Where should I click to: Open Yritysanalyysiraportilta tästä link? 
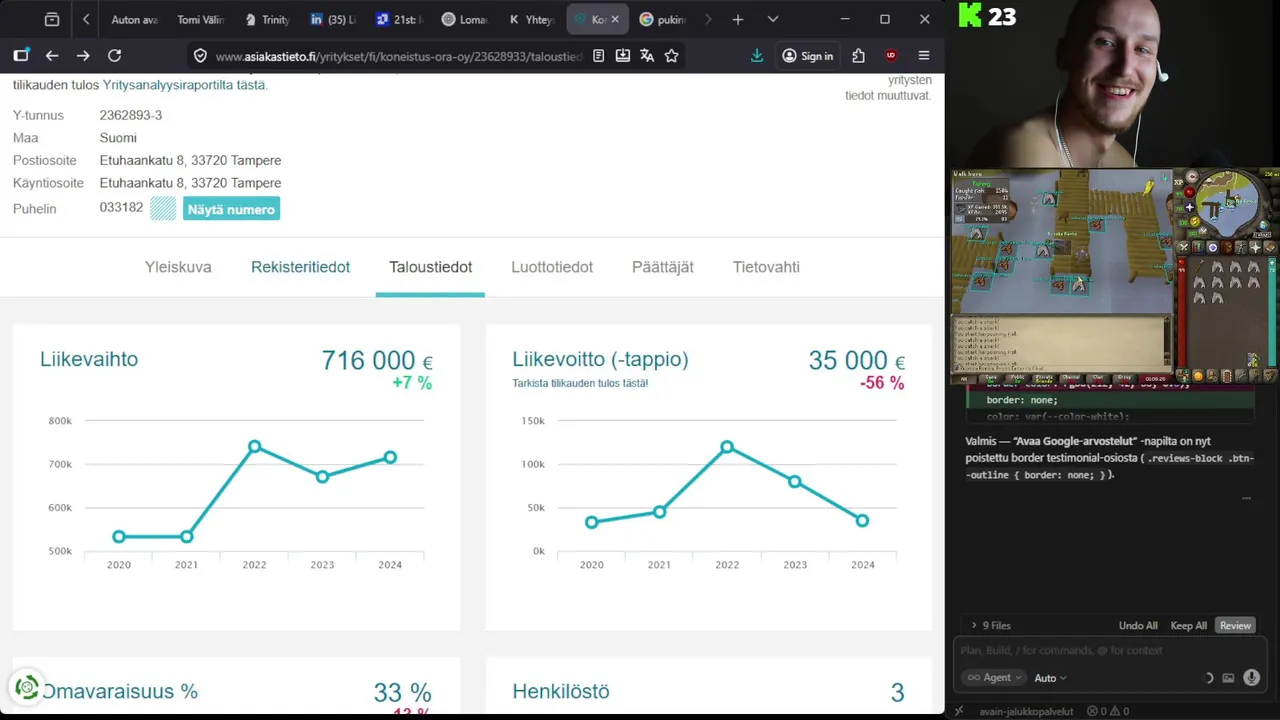[185, 85]
